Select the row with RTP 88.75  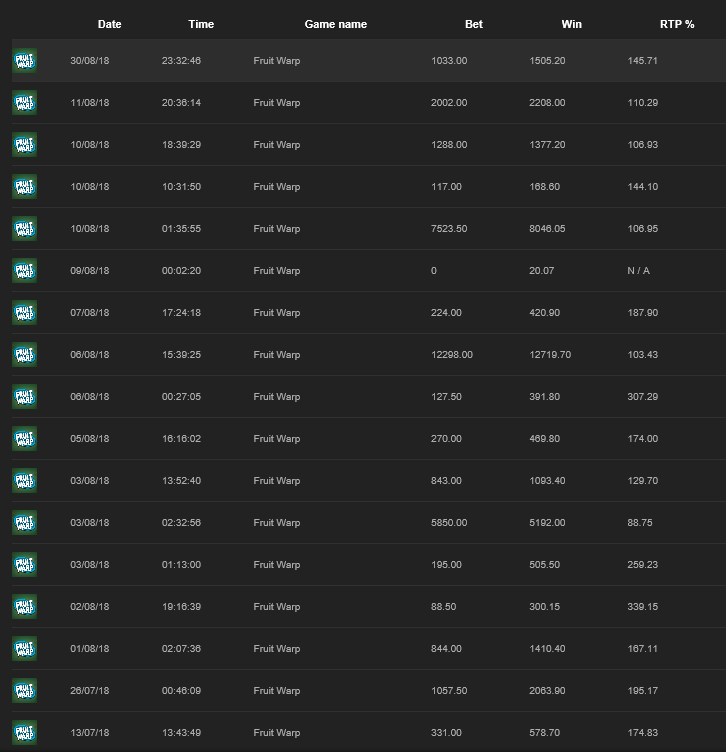pyautogui.click(x=369, y=522)
